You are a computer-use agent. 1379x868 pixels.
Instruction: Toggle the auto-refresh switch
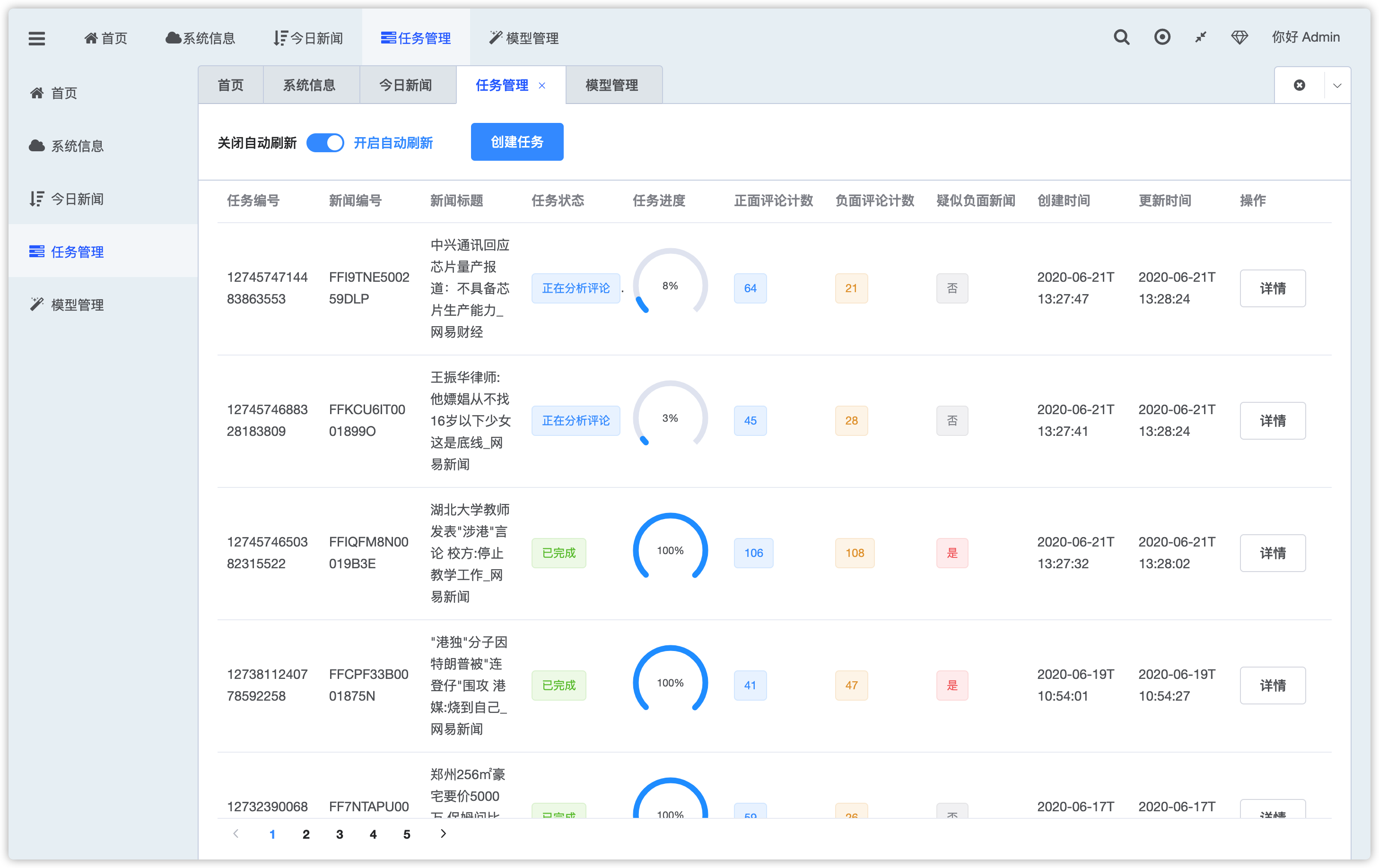(325, 143)
